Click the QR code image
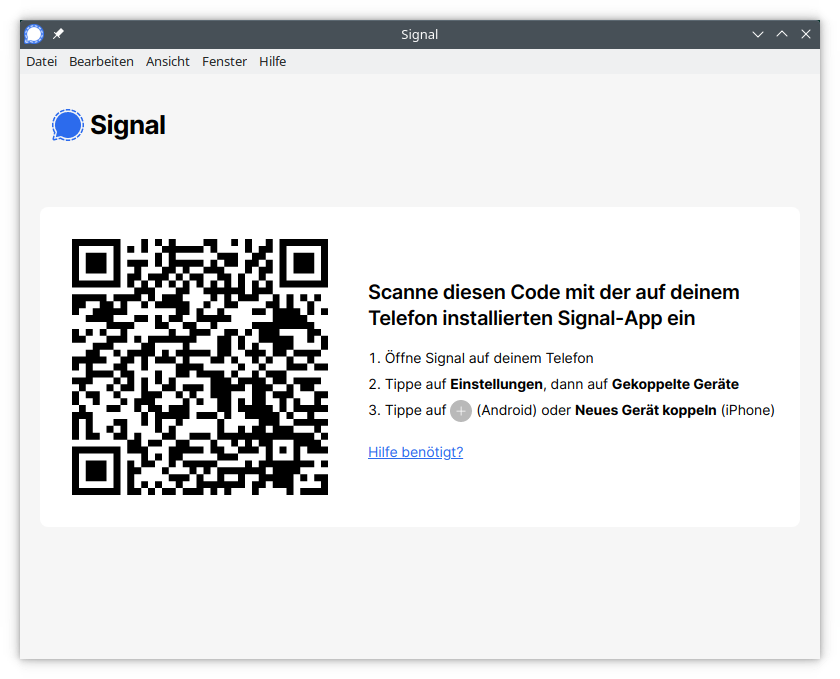The height and width of the screenshot is (679, 840). click(x=200, y=367)
